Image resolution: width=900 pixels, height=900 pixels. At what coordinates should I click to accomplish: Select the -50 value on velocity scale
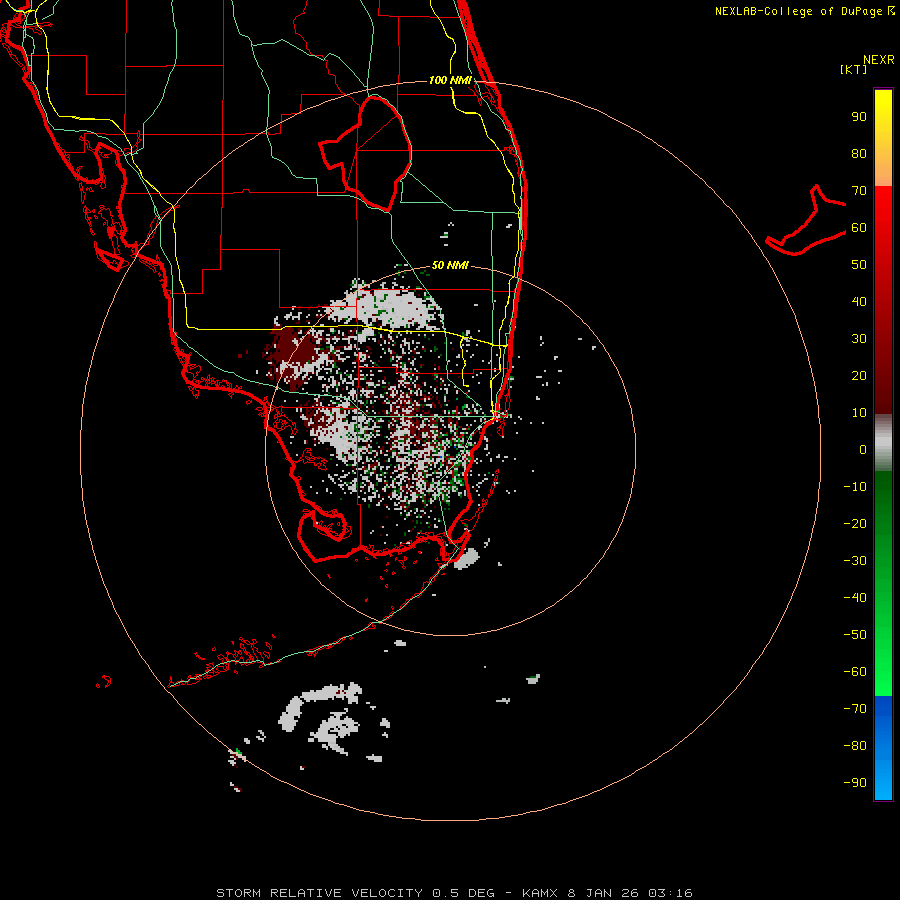pos(855,635)
